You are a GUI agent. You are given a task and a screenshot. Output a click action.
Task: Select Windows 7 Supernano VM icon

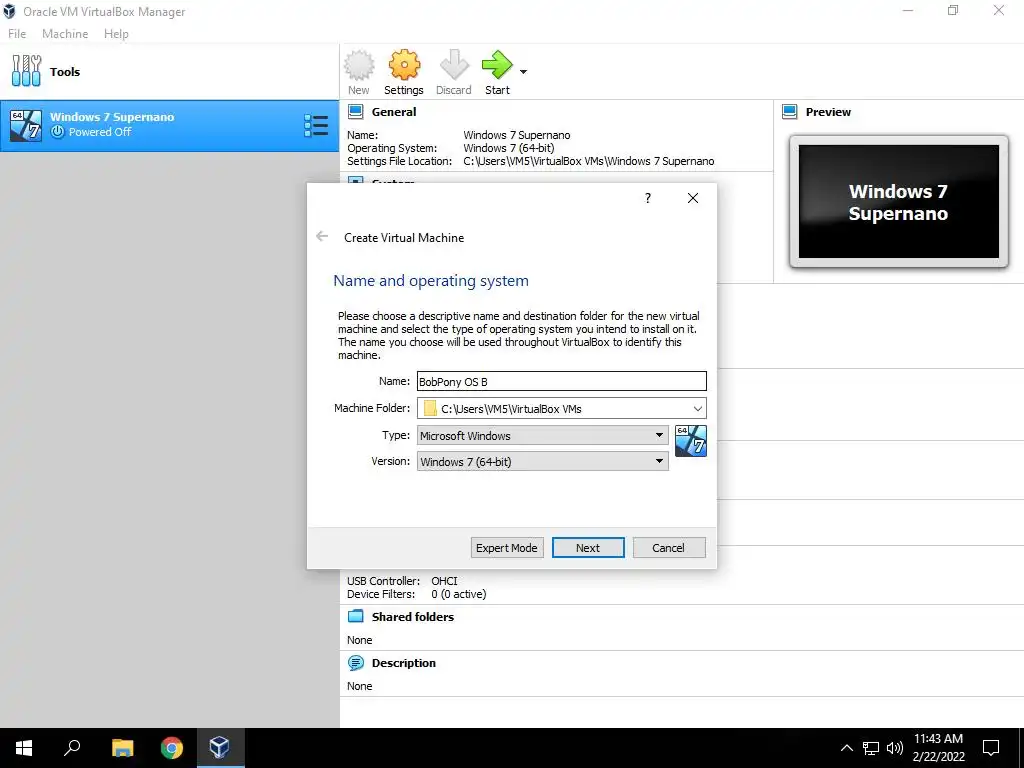26,125
